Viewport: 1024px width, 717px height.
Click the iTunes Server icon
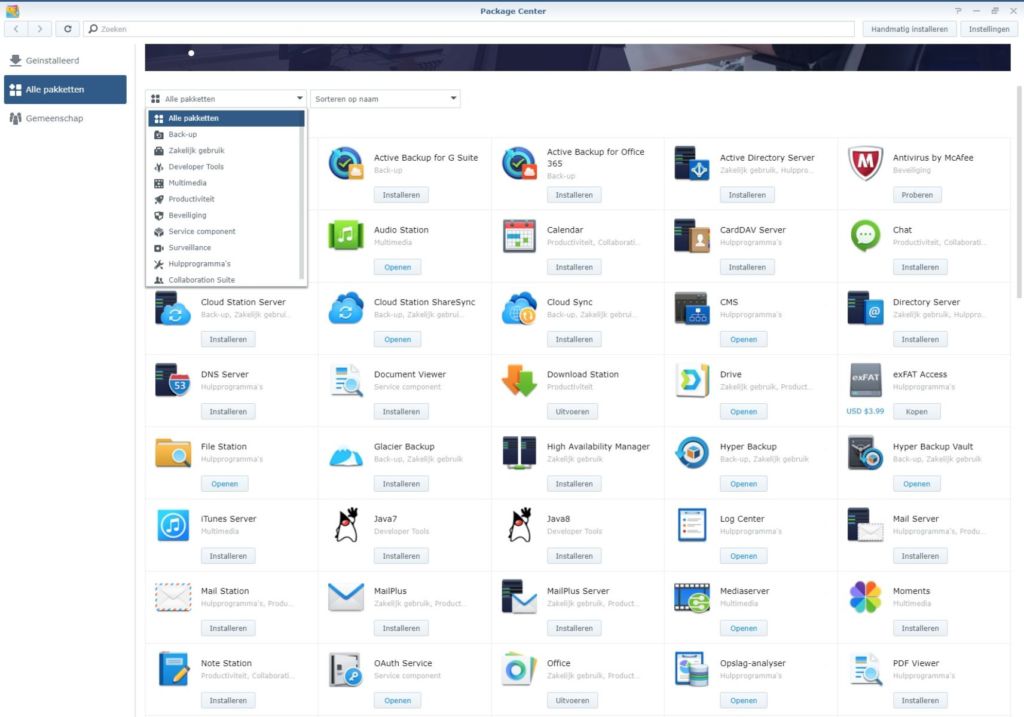coord(172,525)
